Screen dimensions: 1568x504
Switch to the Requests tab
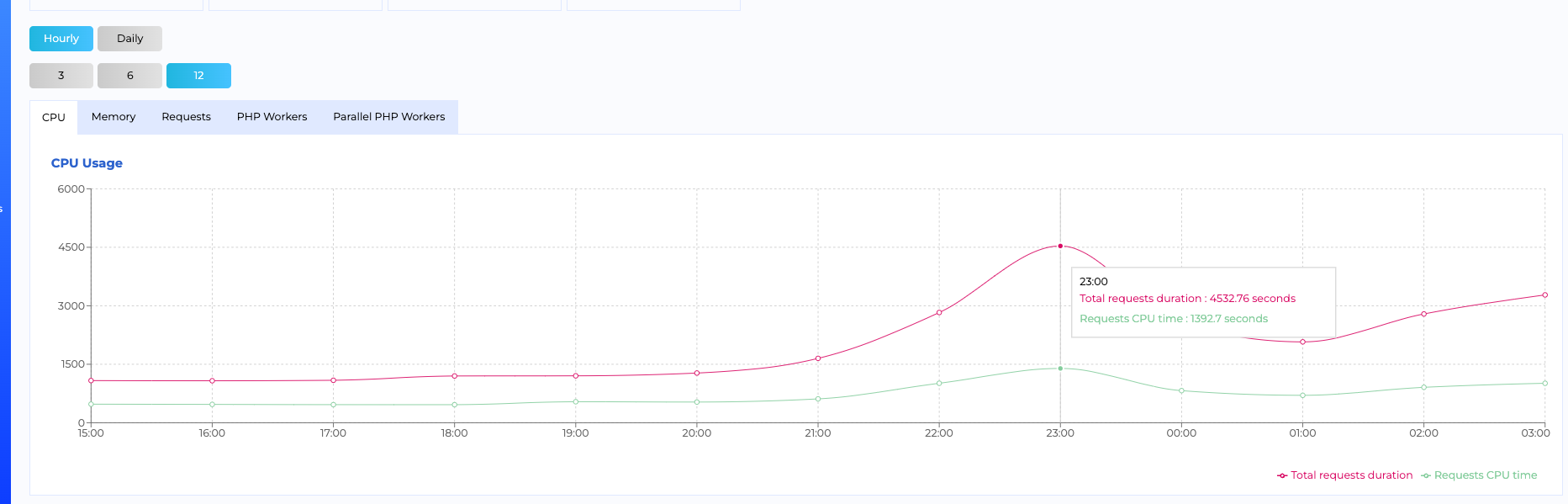(186, 117)
